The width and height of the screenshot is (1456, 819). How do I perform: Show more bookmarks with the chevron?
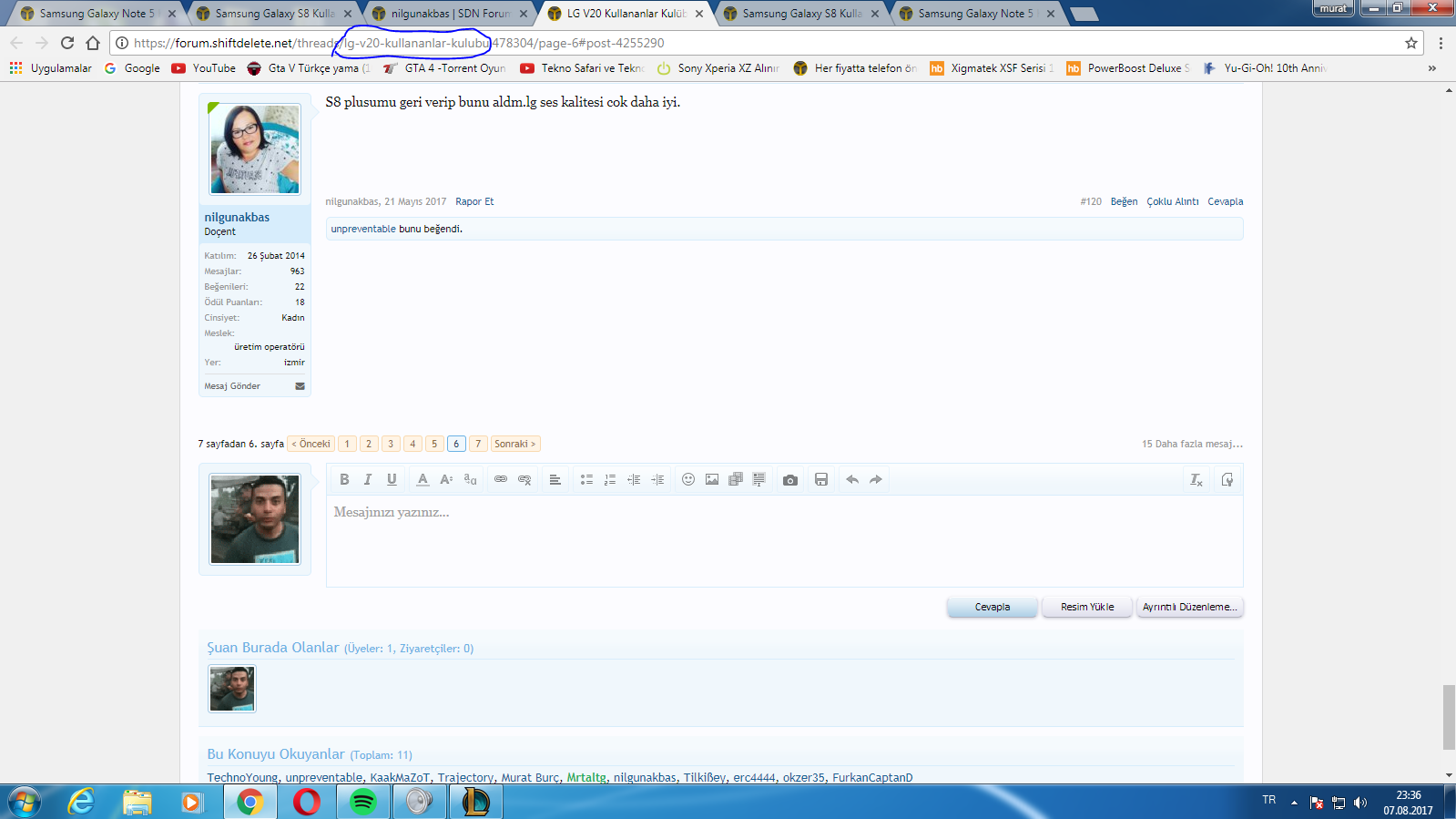point(1432,68)
